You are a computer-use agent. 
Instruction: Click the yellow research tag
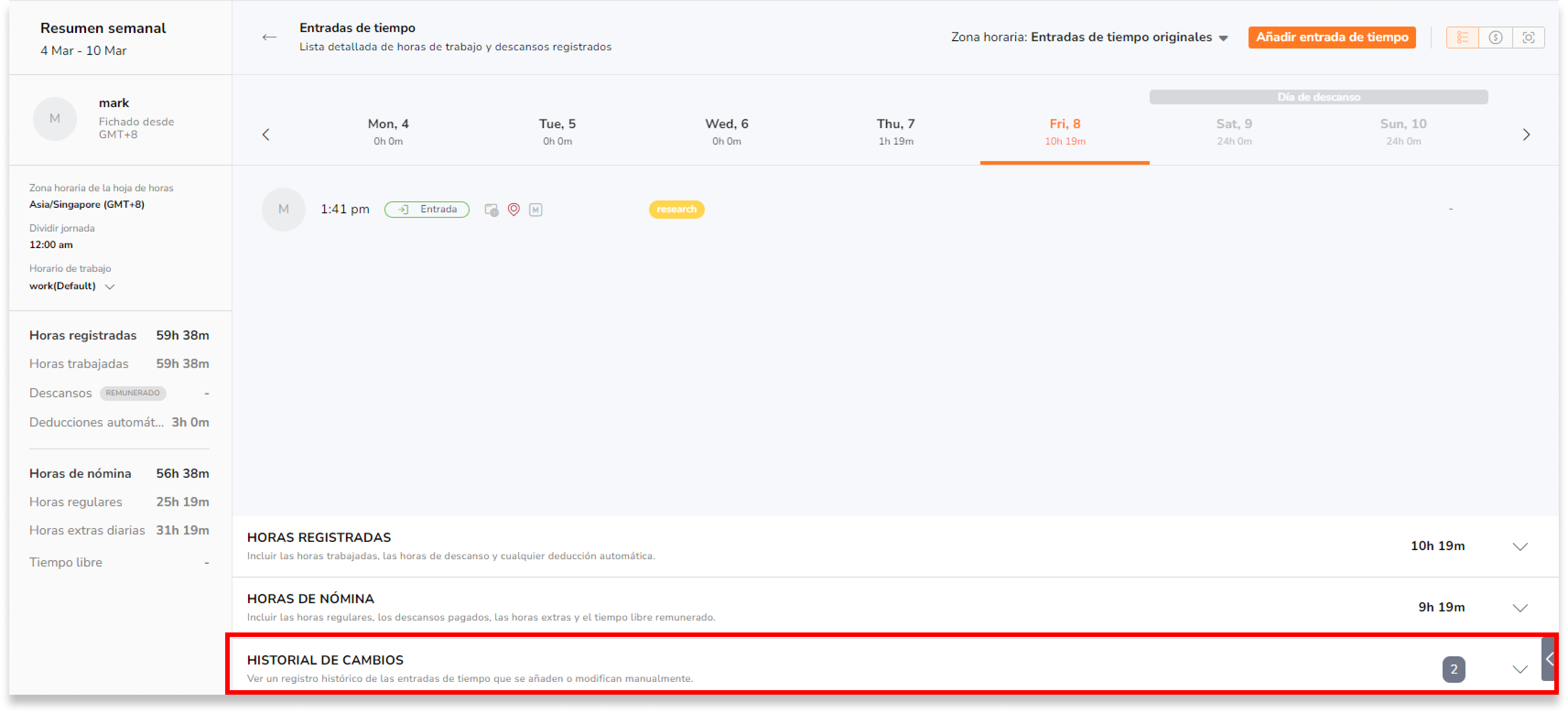[x=676, y=210]
